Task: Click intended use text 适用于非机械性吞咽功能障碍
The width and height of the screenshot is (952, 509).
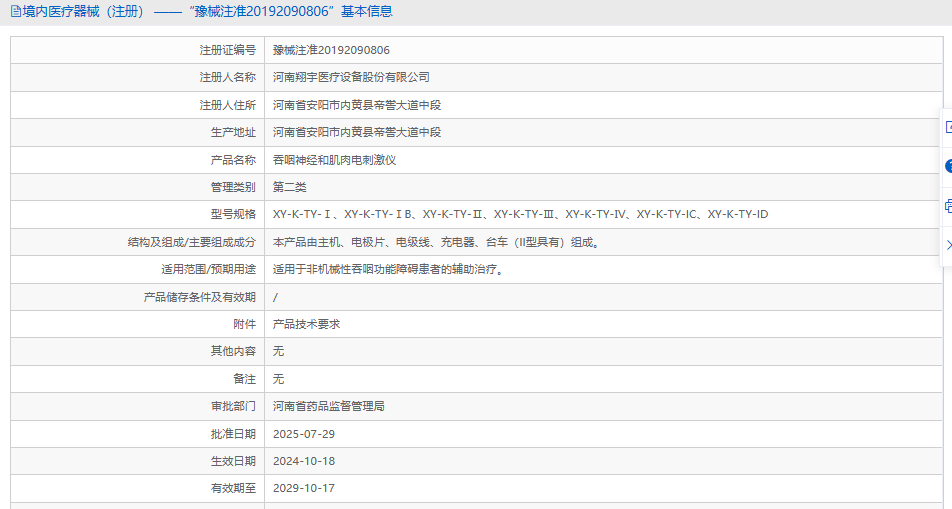Action: point(389,270)
